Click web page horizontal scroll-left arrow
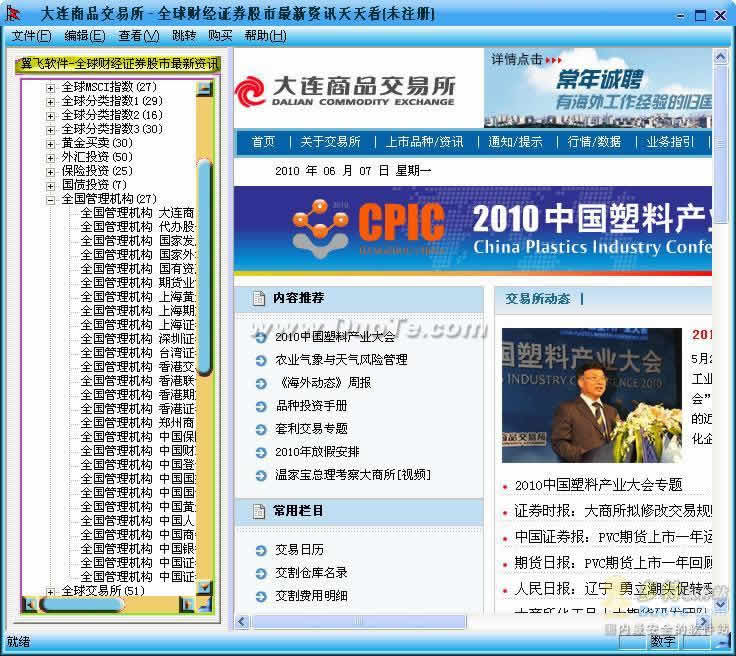This screenshot has height=656, width=736. click(242, 622)
